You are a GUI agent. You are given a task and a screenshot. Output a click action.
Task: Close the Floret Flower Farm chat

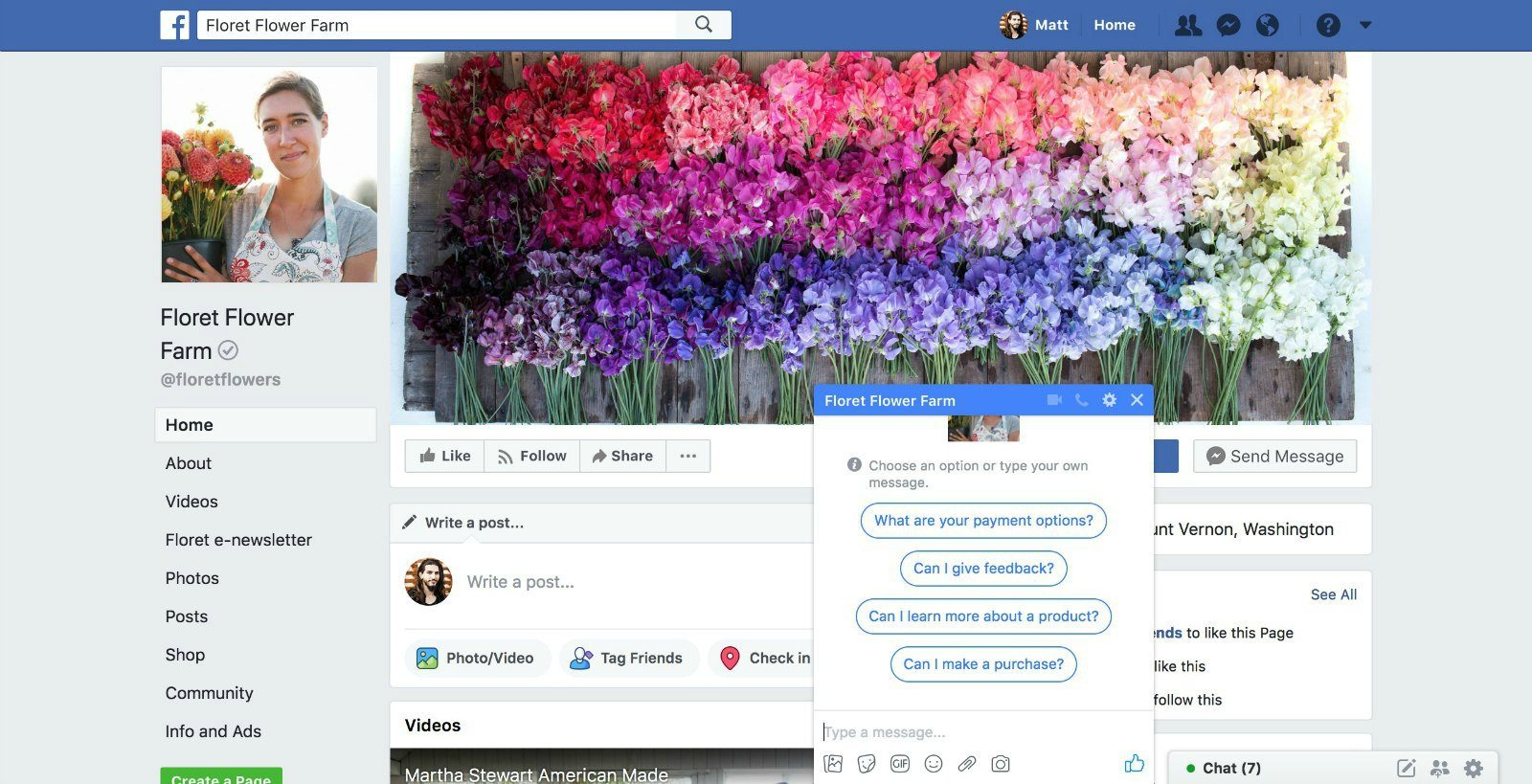pyautogui.click(x=1137, y=400)
